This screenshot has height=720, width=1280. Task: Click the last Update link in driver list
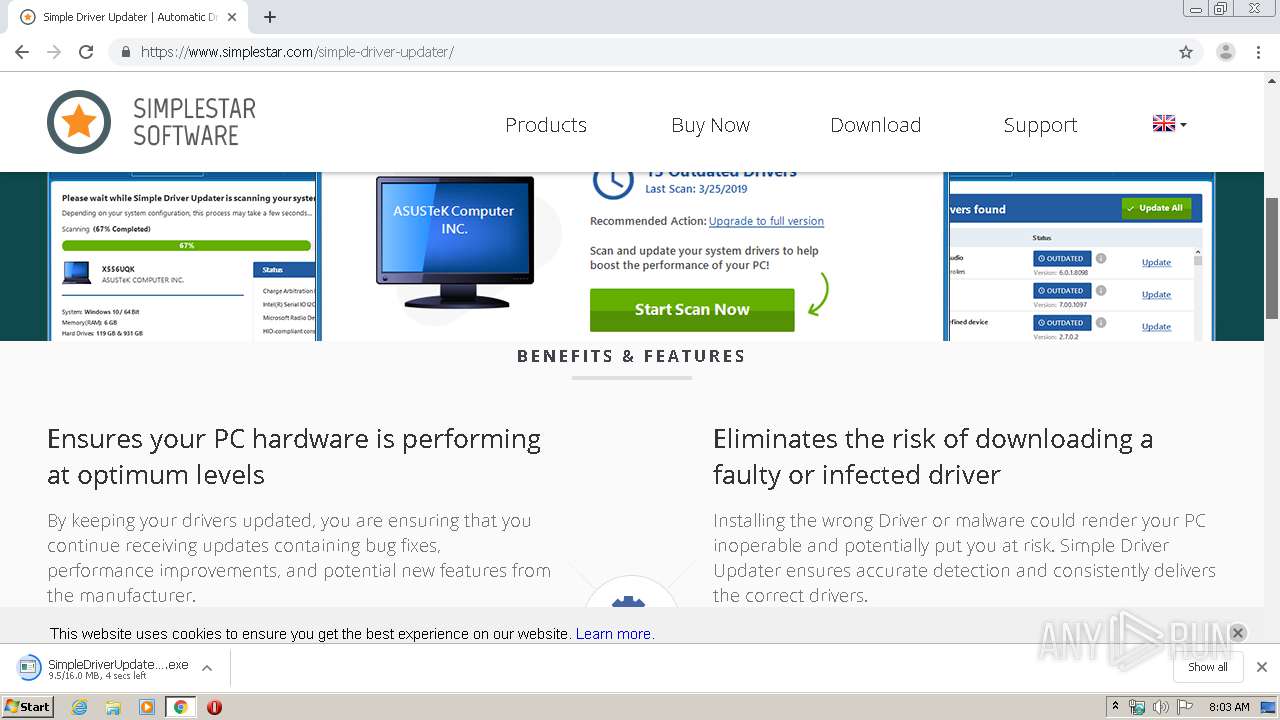click(x=1156, y=326)
